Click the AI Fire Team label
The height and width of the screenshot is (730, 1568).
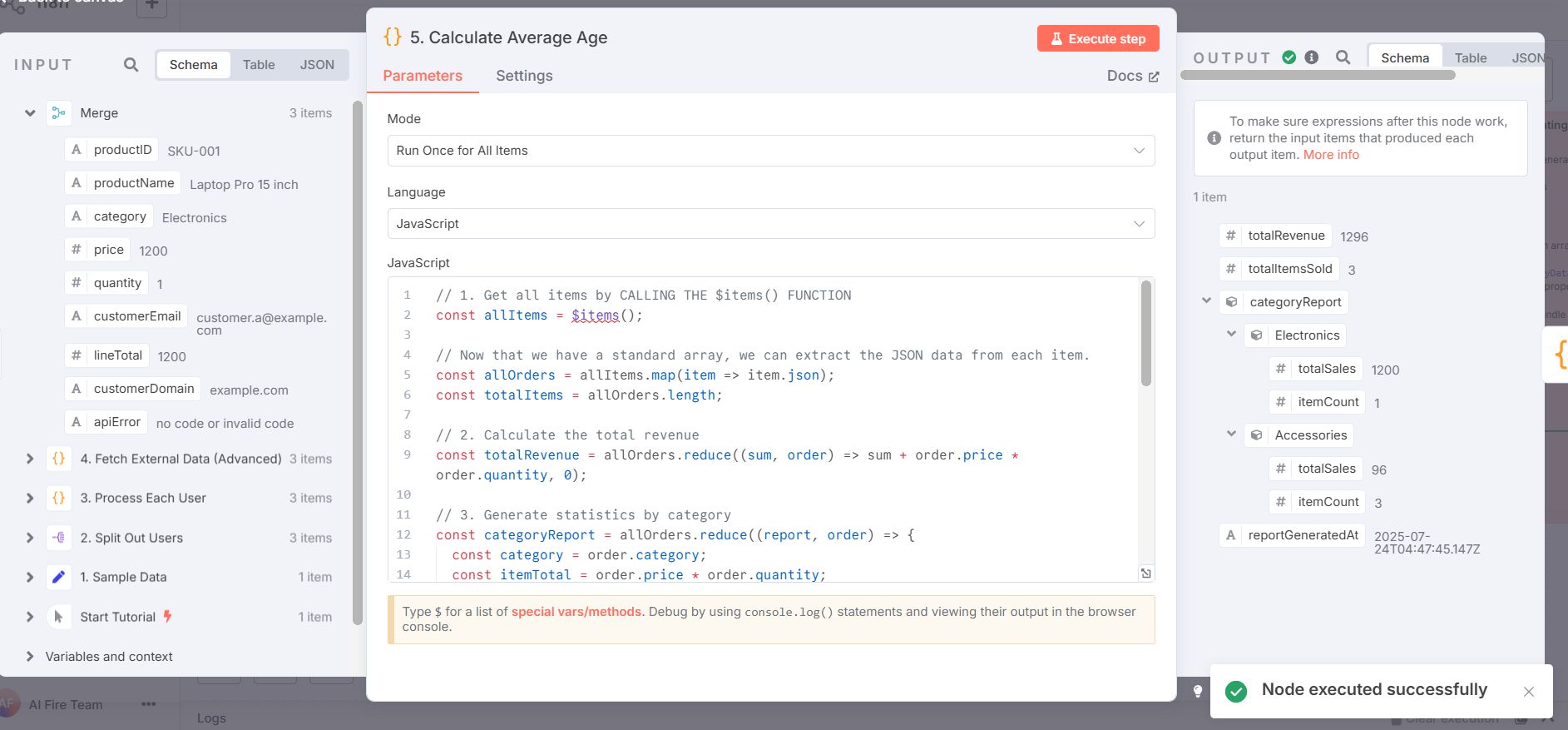click(x=66, y=704)
